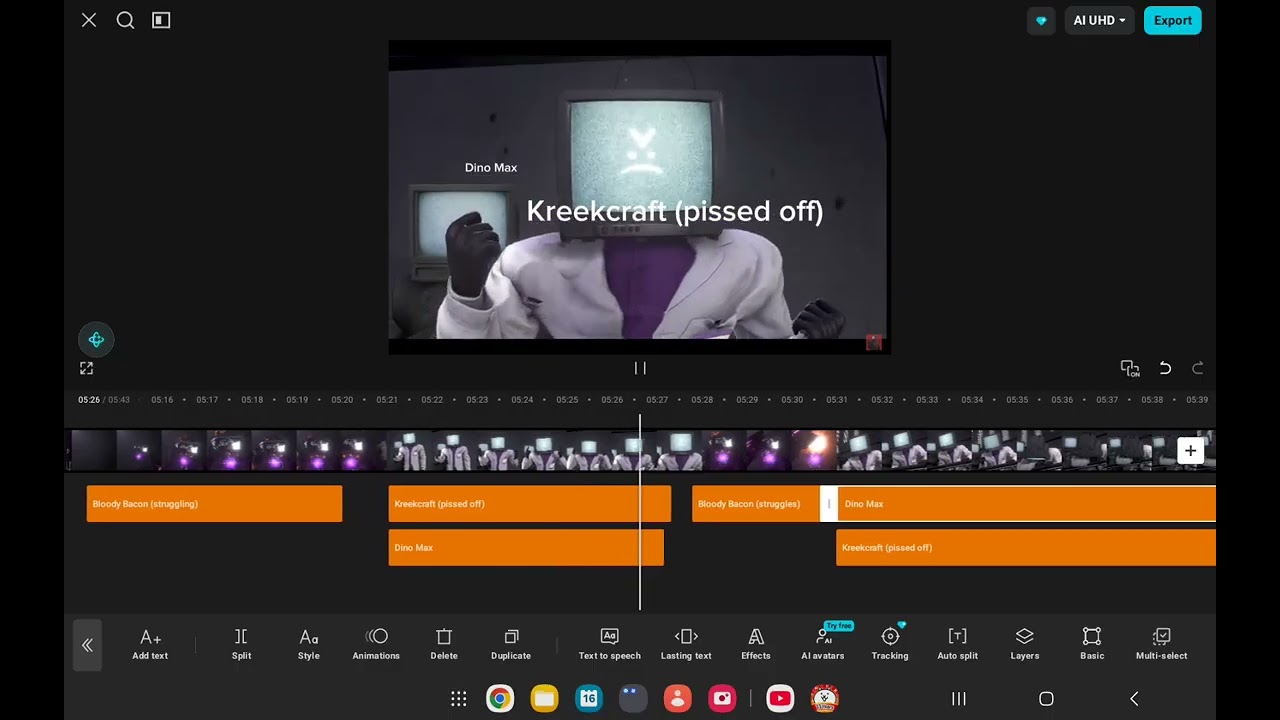
Task: Close the editor with the X icon
Action: pyautogui.click(x=89, y=20)
